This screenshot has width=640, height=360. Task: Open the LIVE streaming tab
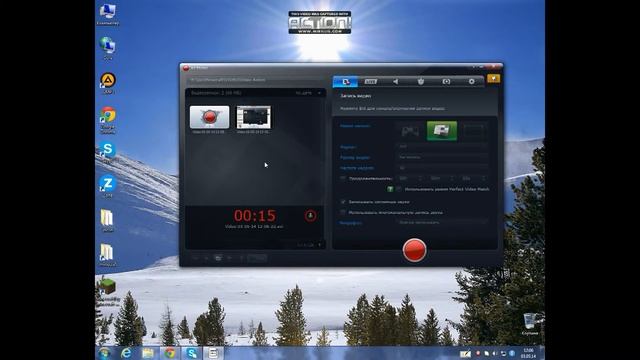[371, 82]
